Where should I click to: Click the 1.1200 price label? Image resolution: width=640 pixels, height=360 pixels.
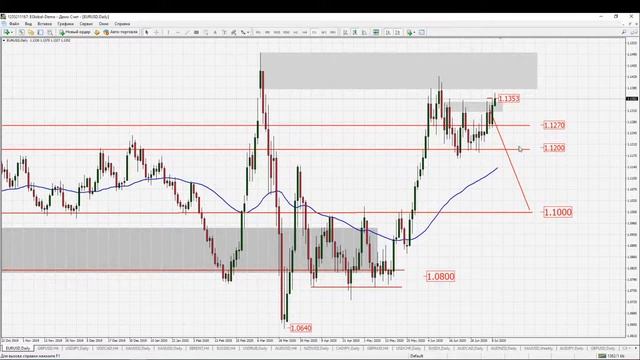(x=554, y=148)
